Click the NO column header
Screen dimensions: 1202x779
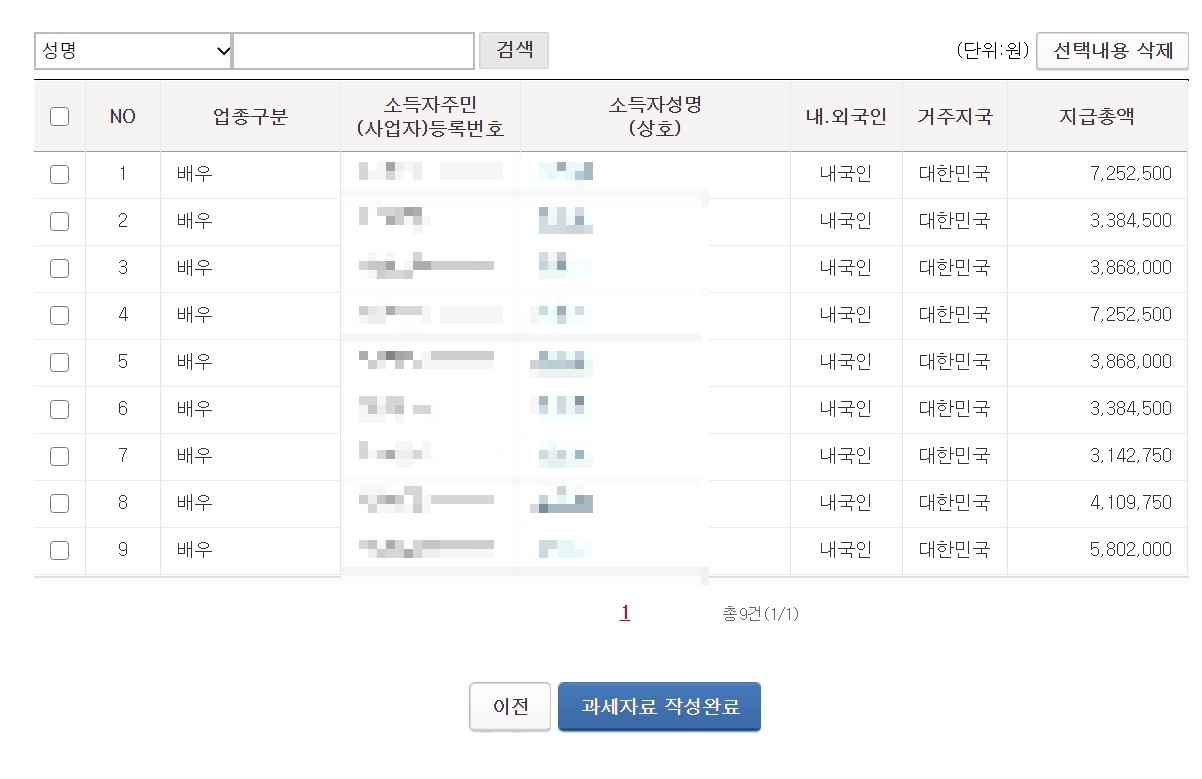tap(123, 116)
